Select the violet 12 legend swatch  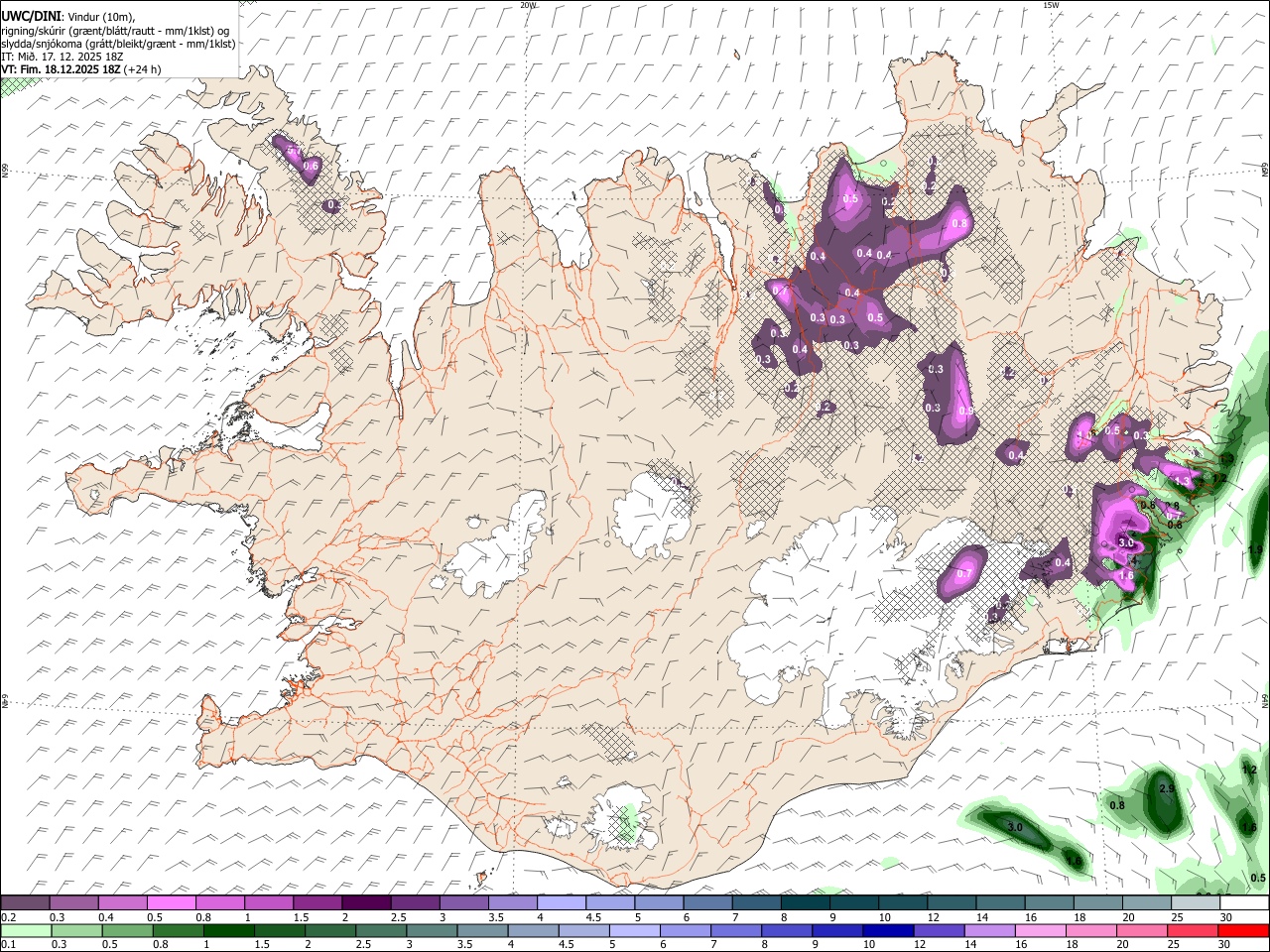pyautogui.click(x=939, y=930)
